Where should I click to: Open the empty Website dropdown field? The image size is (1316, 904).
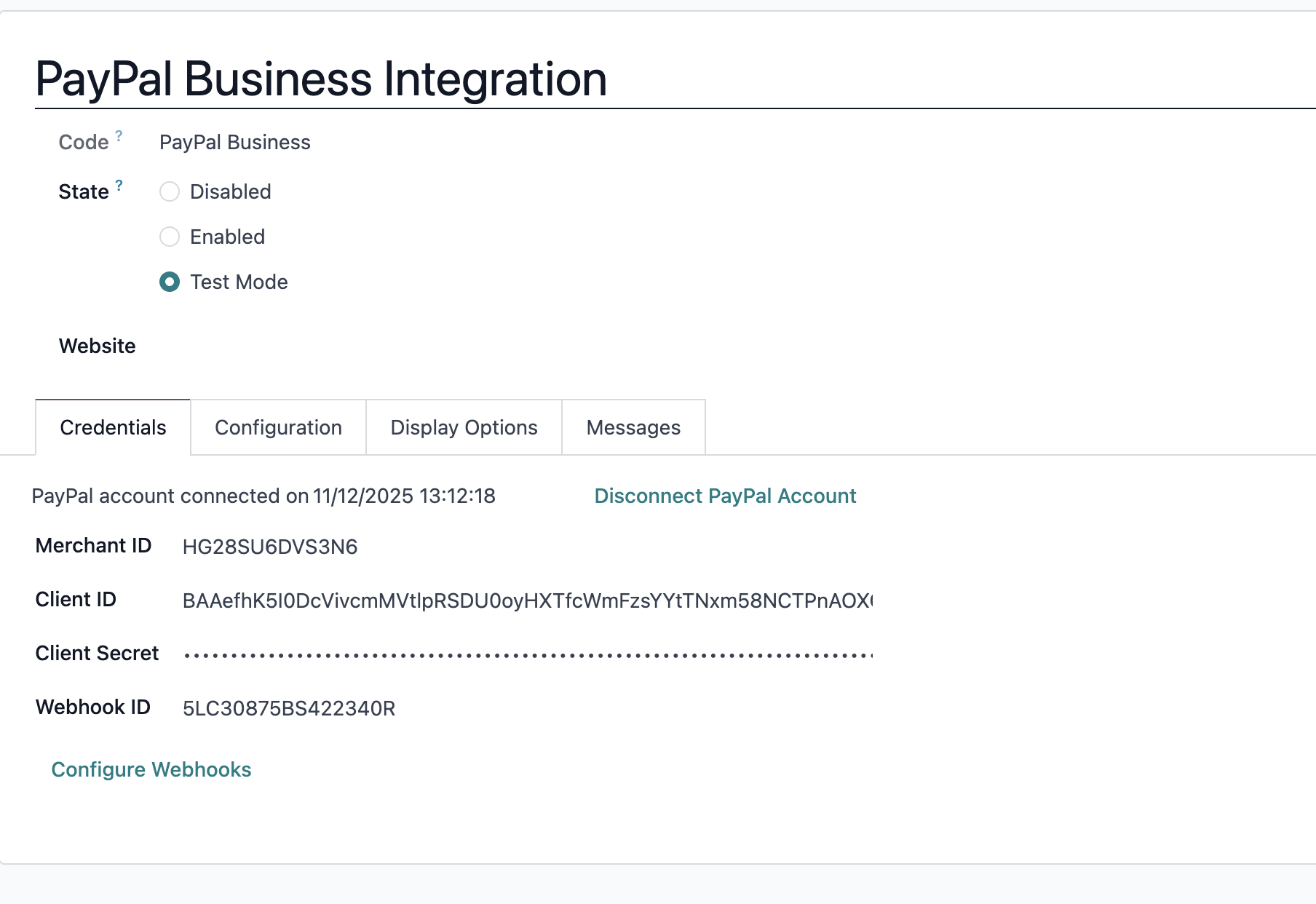point(510,346)
